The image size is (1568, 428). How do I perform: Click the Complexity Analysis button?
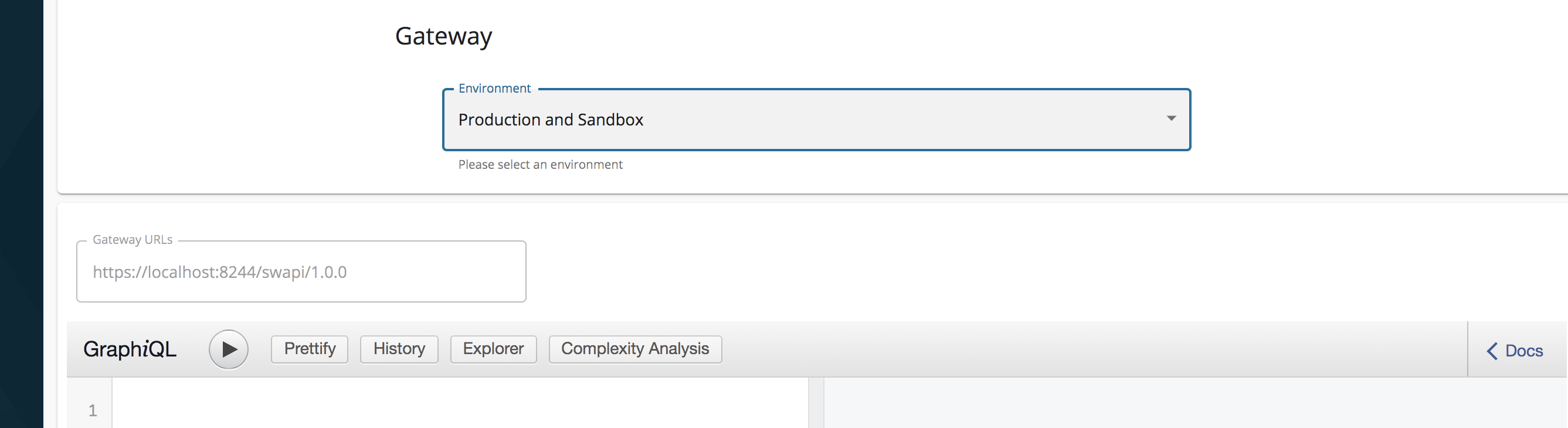tap(635, 349)
